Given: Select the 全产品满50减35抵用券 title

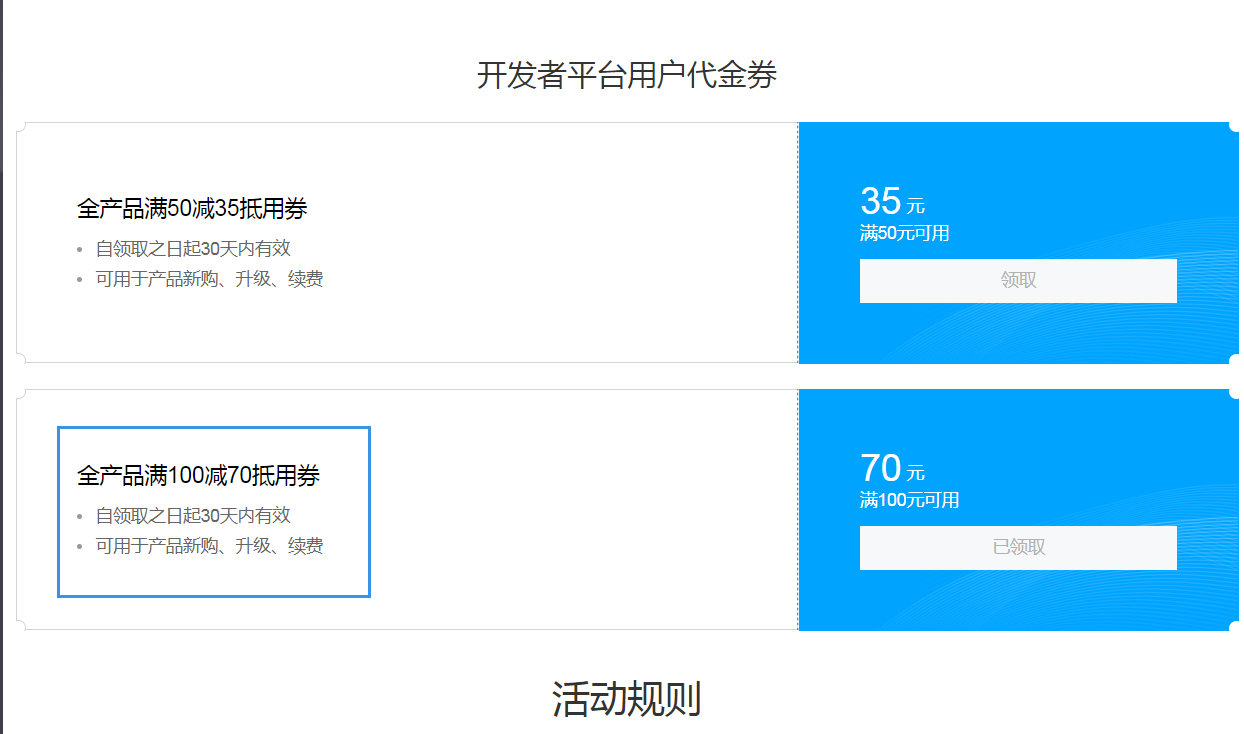Looking at the screenshot, I should [x=192, y=209].
